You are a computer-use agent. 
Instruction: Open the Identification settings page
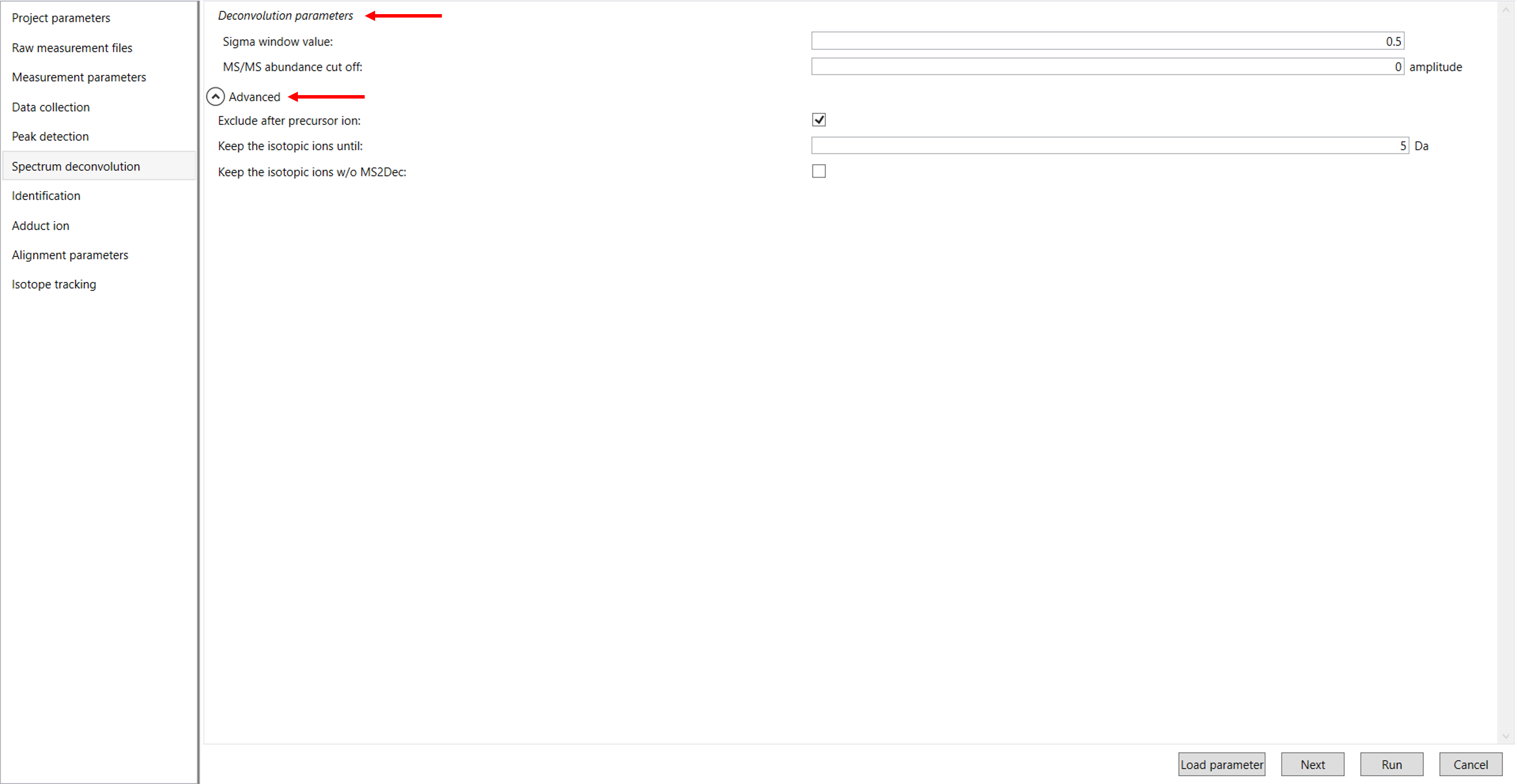tap(46, 195)
